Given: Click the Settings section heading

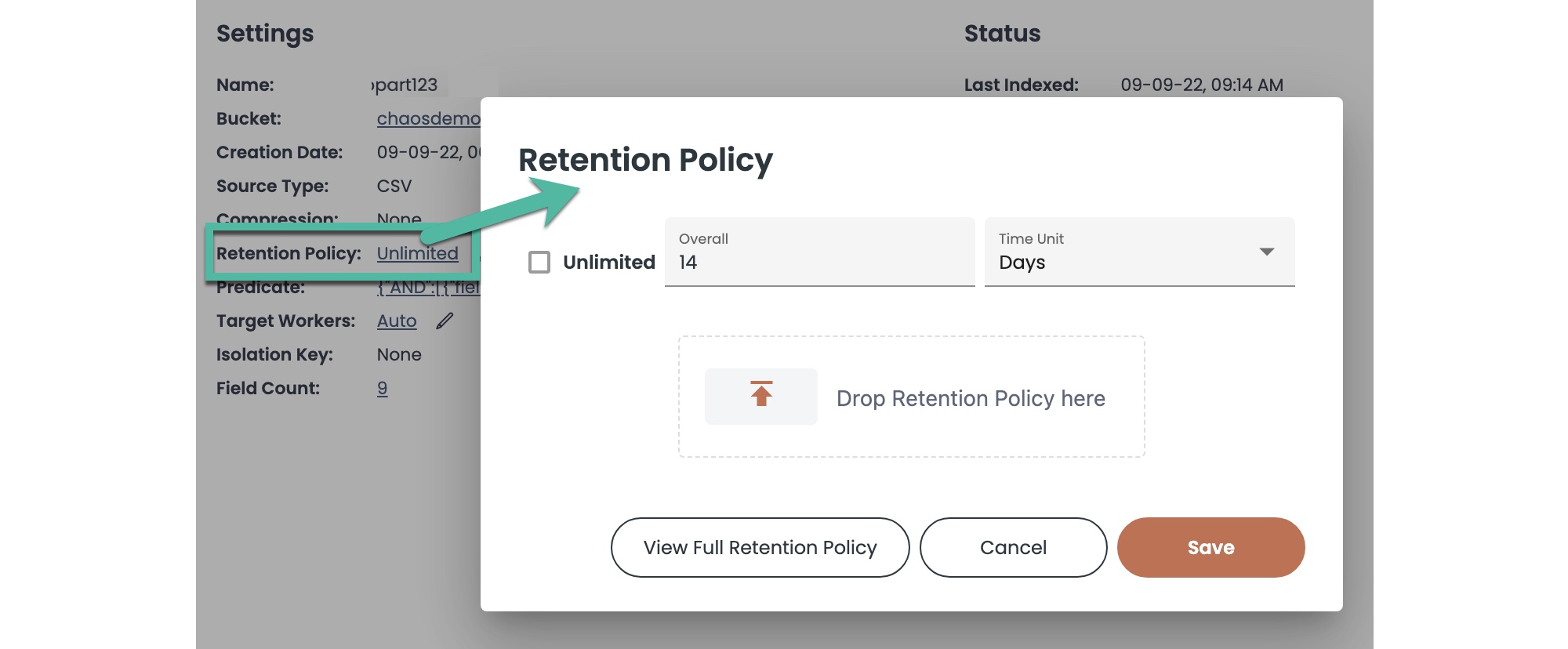Looking at the screenshot, I should pos(265,34).
